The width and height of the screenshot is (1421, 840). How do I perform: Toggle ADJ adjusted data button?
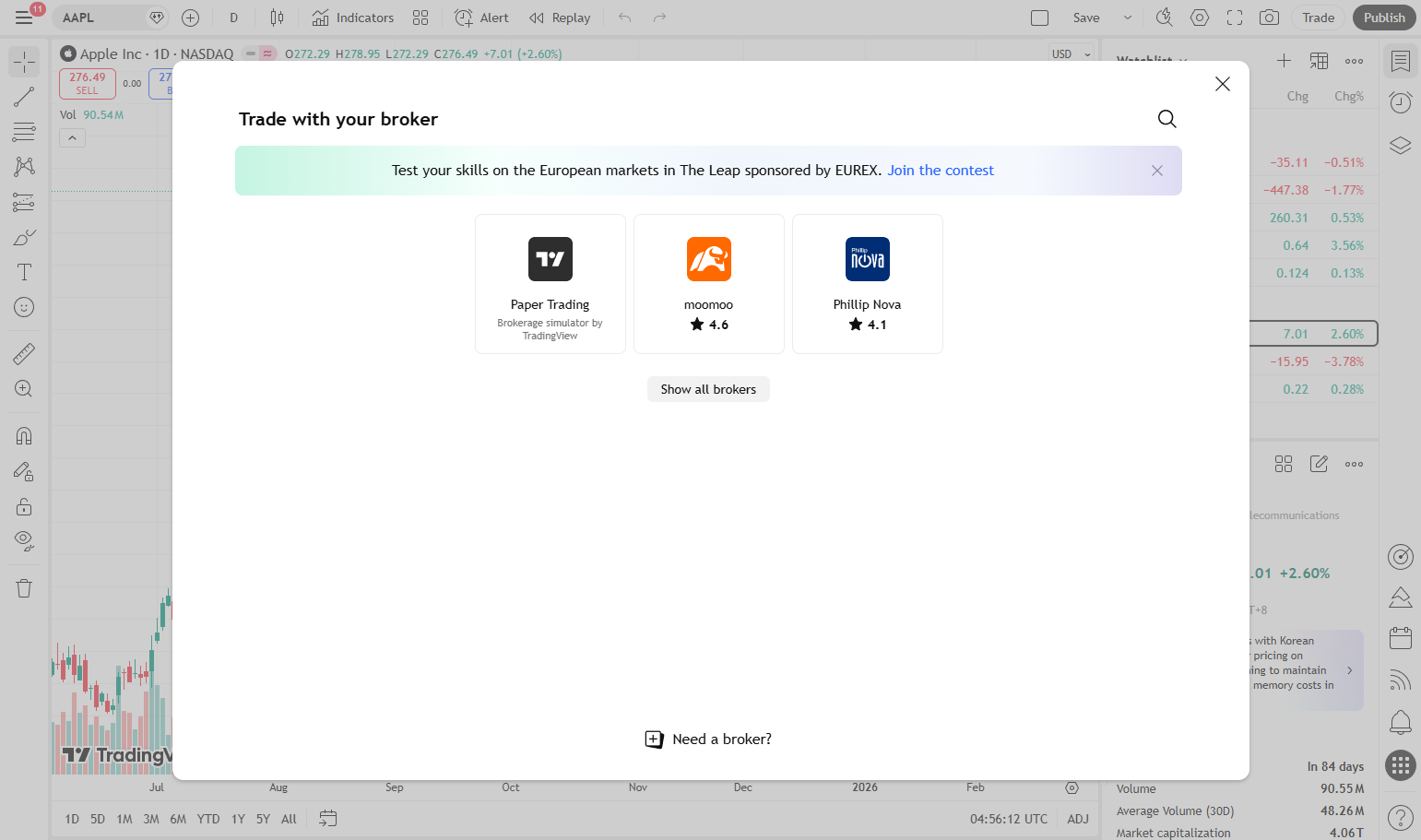click(x=1078, y=819)
